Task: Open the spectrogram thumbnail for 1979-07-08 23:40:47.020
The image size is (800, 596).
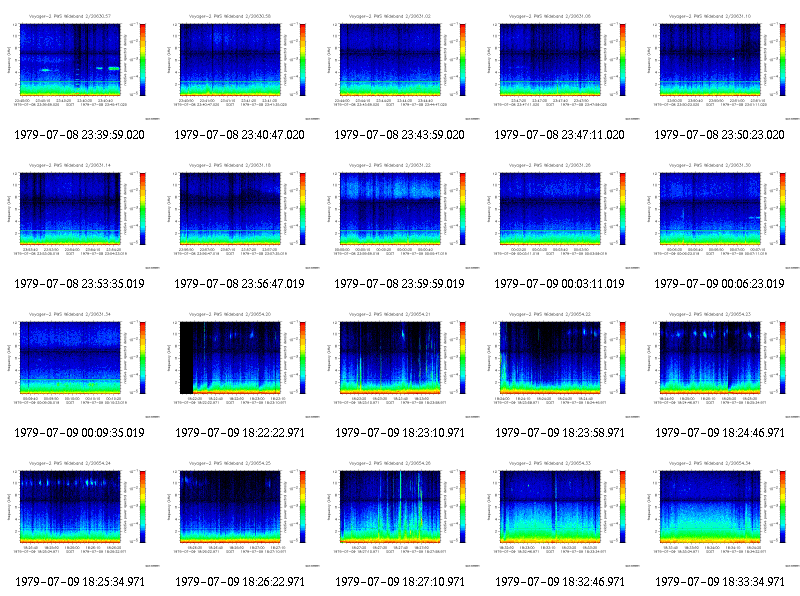Action: (x=240, y=65)
